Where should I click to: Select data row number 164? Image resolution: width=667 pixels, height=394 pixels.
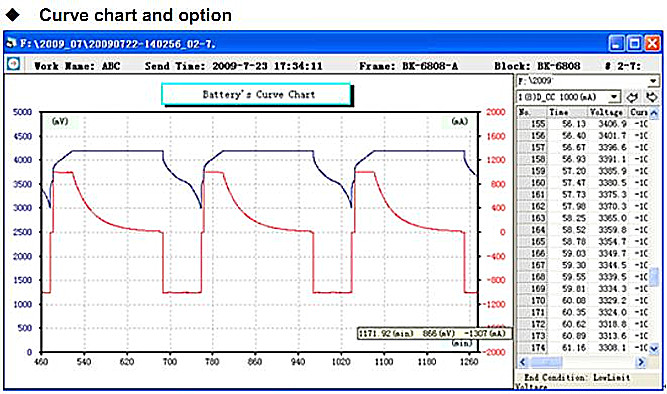coord(583,230)
